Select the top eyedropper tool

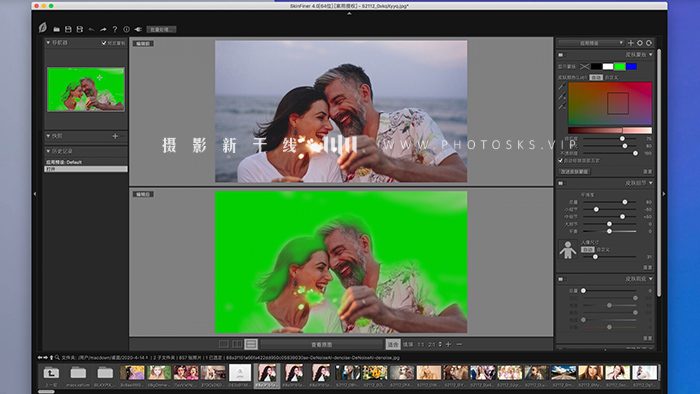coord(562,87)
